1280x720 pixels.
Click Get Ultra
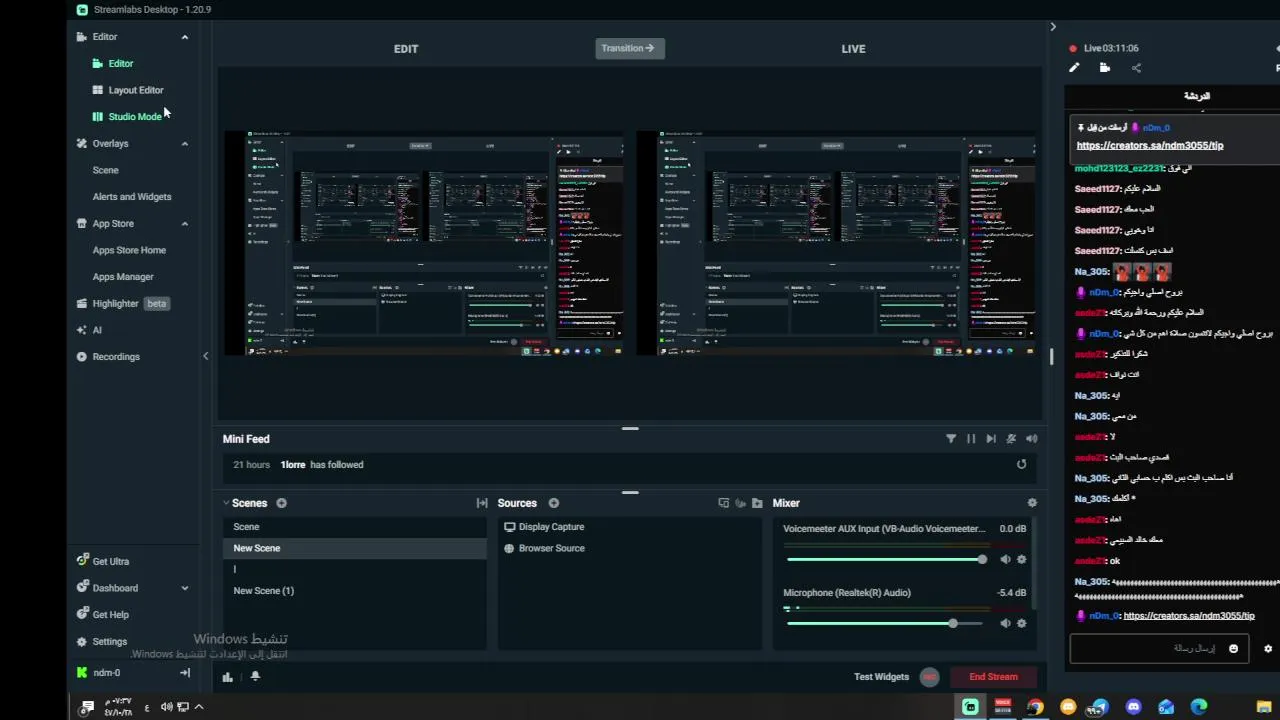click(103, 562)
